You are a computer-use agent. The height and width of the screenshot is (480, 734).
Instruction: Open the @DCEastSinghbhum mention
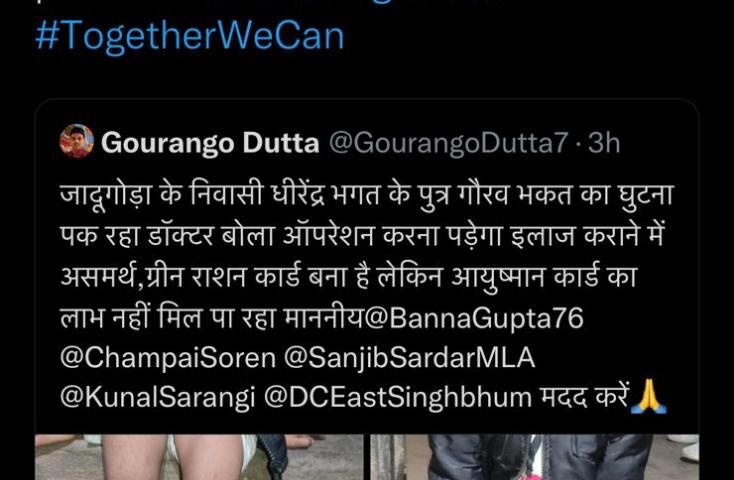click(x=398, y=398)
